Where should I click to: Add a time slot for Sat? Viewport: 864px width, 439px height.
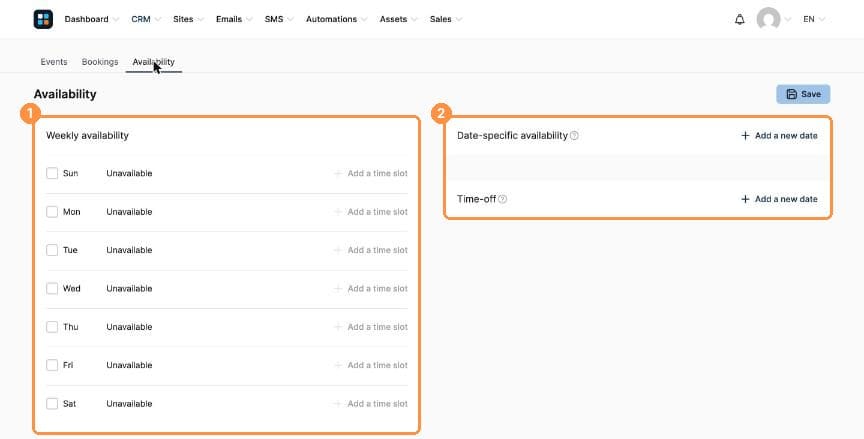pyautogui.click(x=371, y=404)
